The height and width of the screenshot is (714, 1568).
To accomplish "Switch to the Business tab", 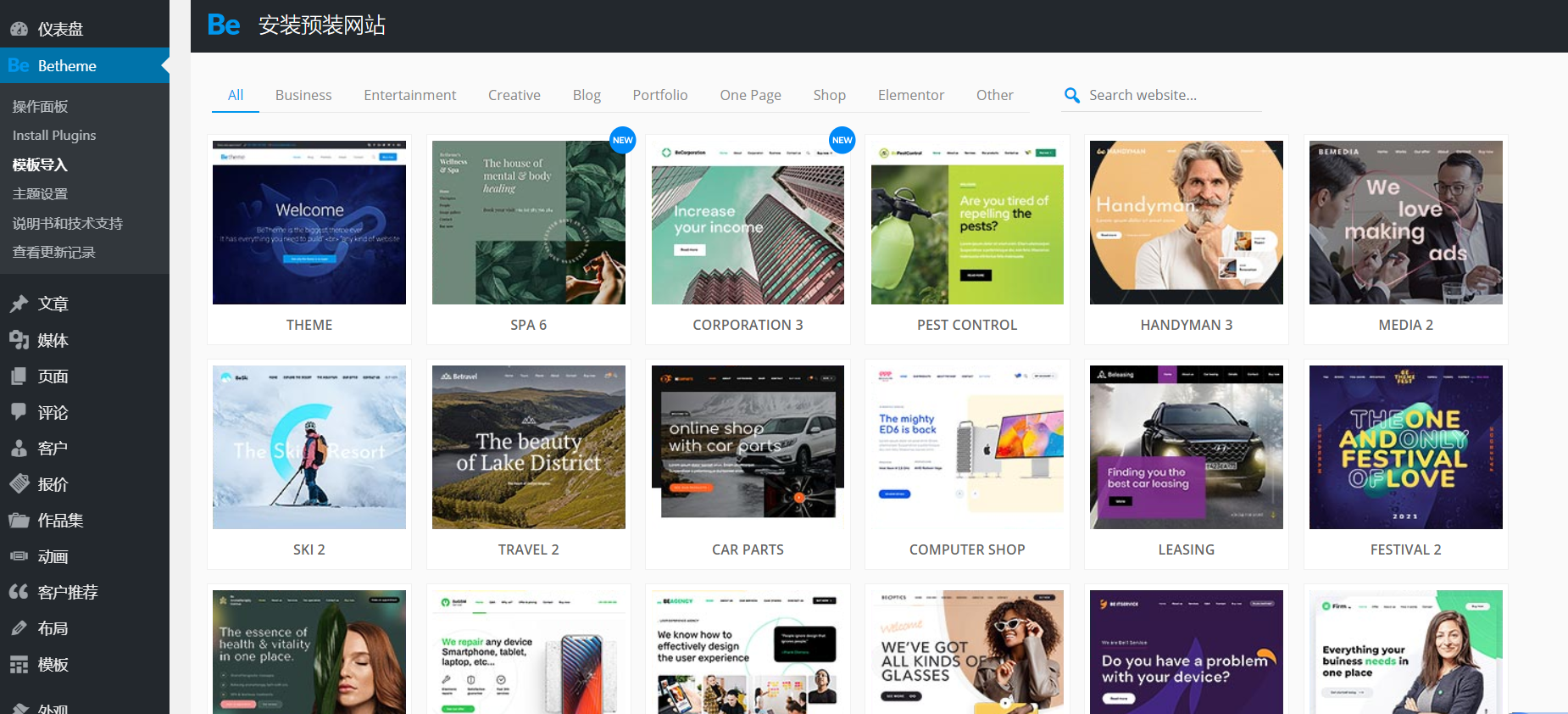I will click(303, 95).
